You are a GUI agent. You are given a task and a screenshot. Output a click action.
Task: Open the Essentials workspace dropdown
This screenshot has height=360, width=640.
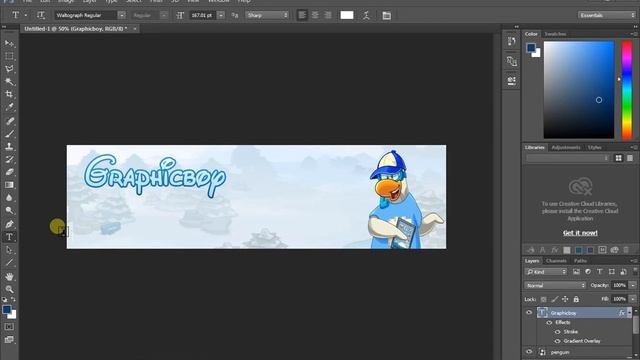tap(607, 15)
